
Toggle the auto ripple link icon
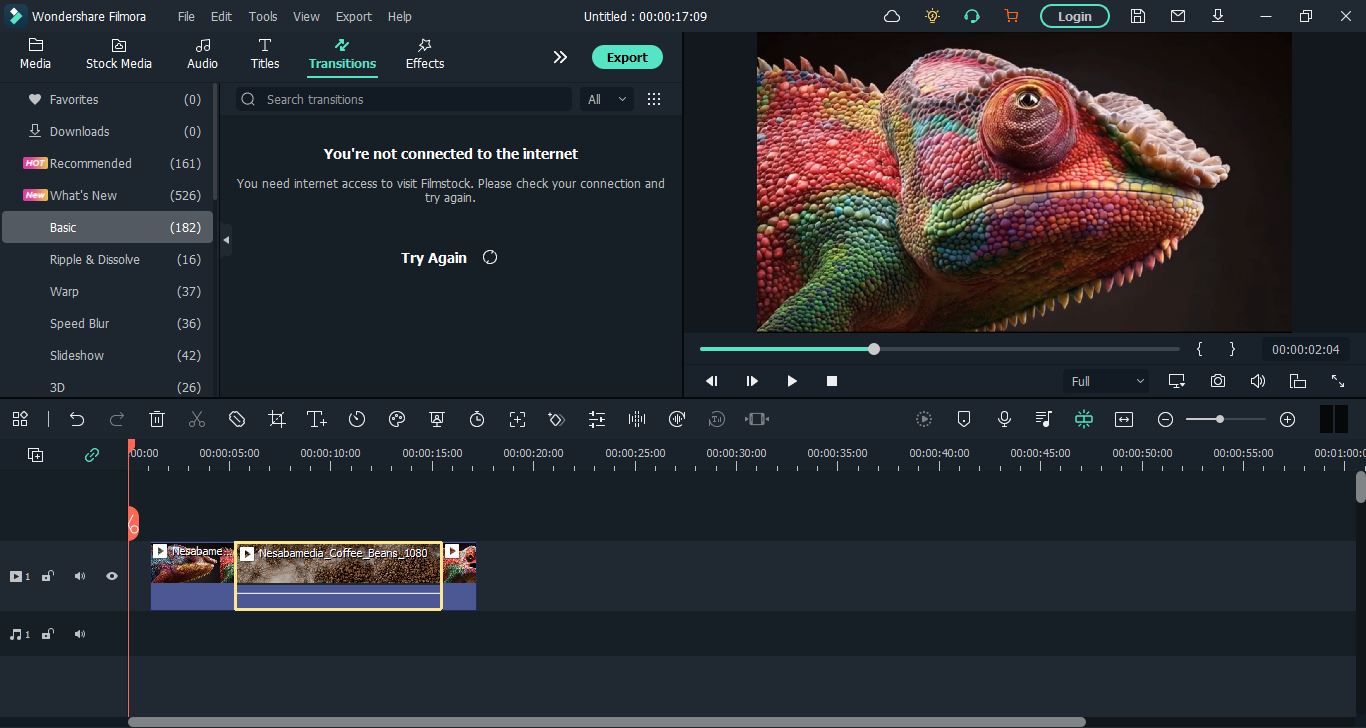click(92, 455)
